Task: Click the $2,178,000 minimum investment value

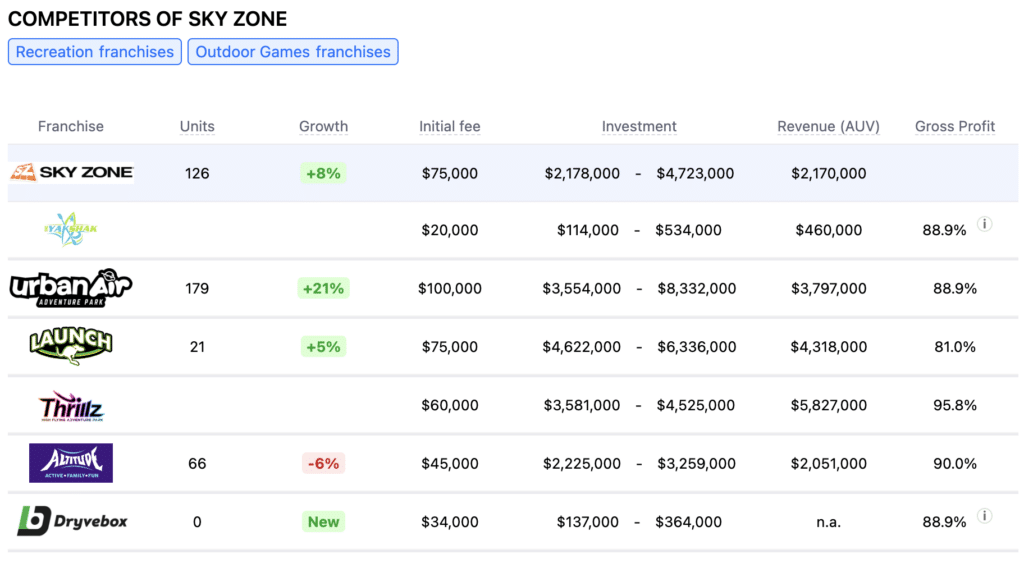Action: click(x=582, y=173)
